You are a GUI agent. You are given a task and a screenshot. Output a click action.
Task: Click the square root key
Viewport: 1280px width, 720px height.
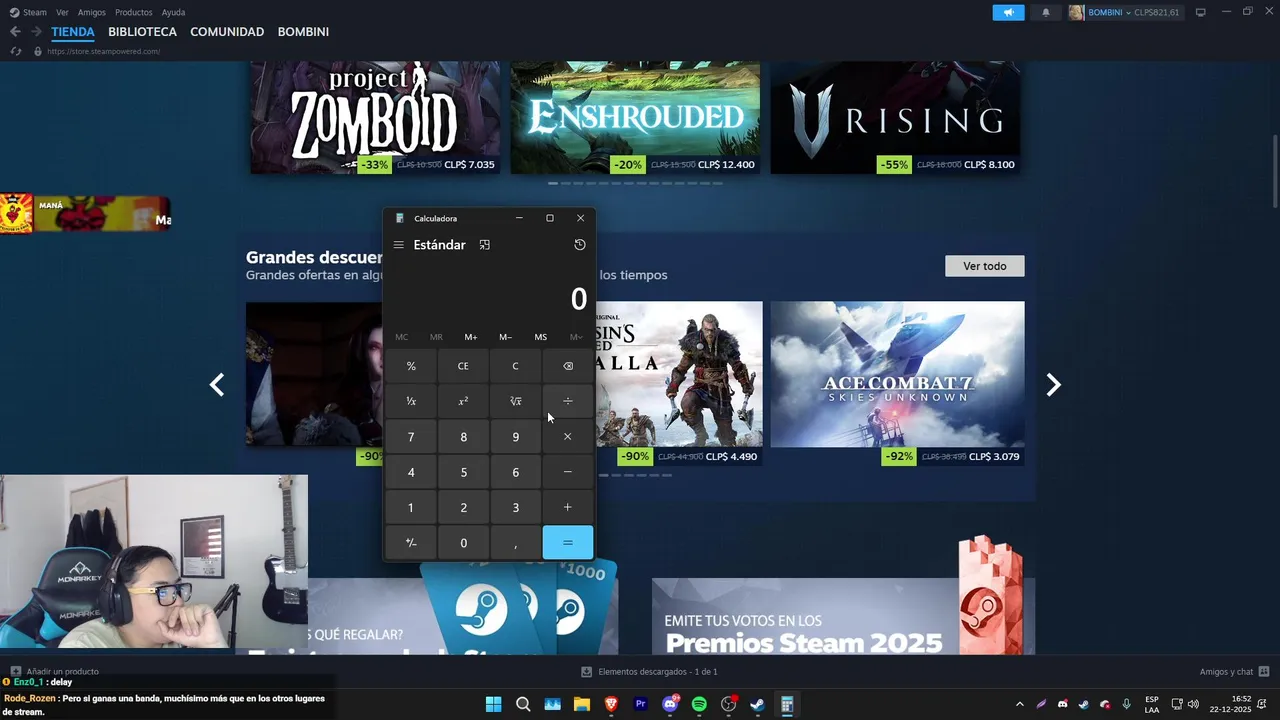tap(515, 401)
